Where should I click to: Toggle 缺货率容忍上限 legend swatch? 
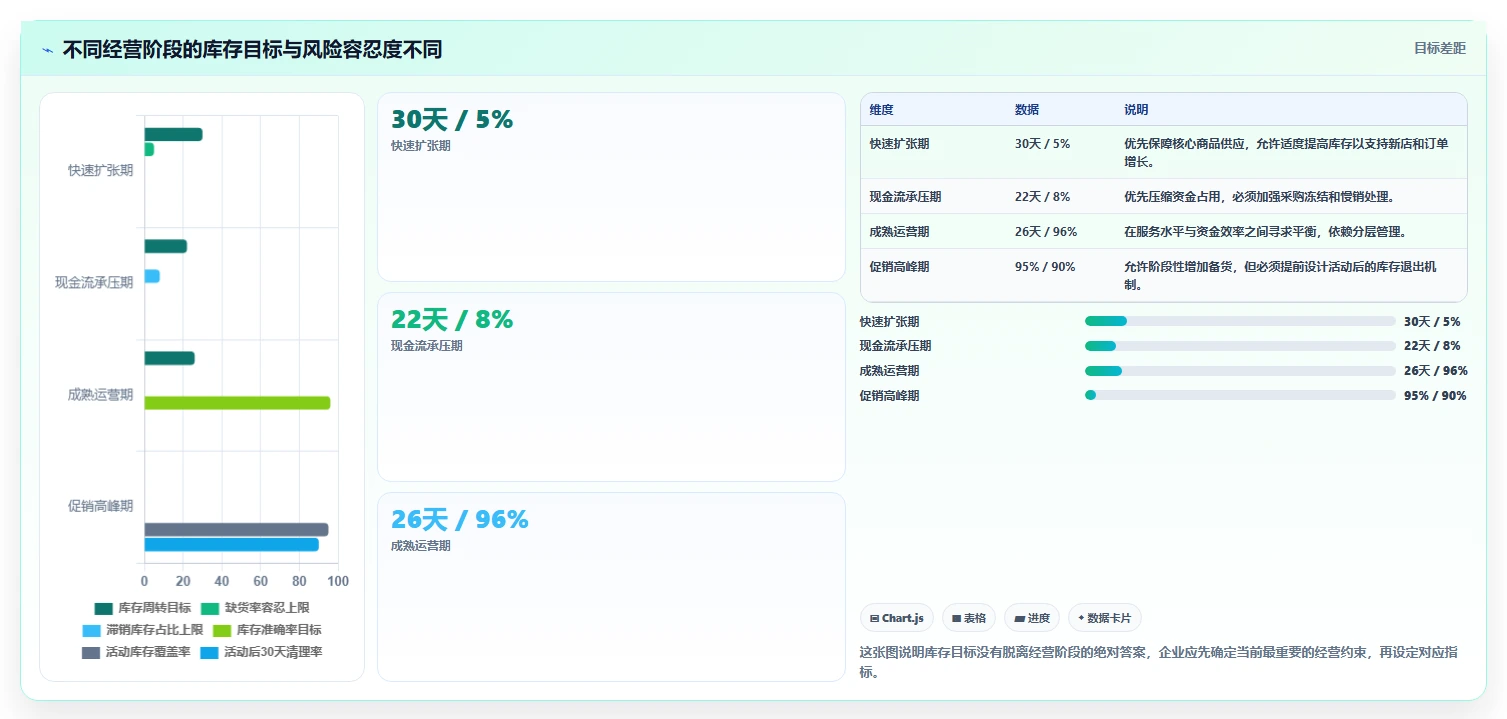[211, 608]
